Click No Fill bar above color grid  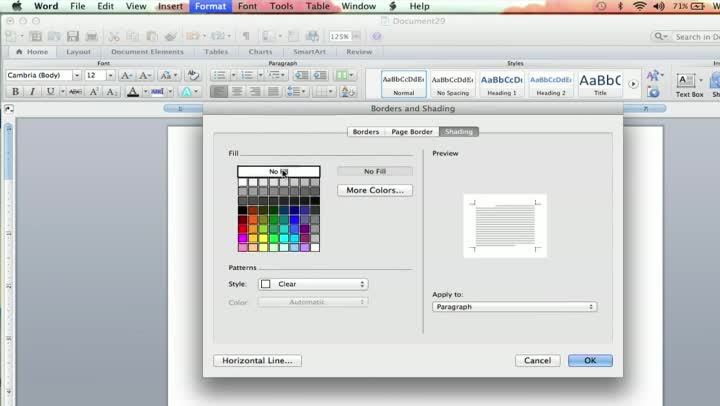click(279, 171)
